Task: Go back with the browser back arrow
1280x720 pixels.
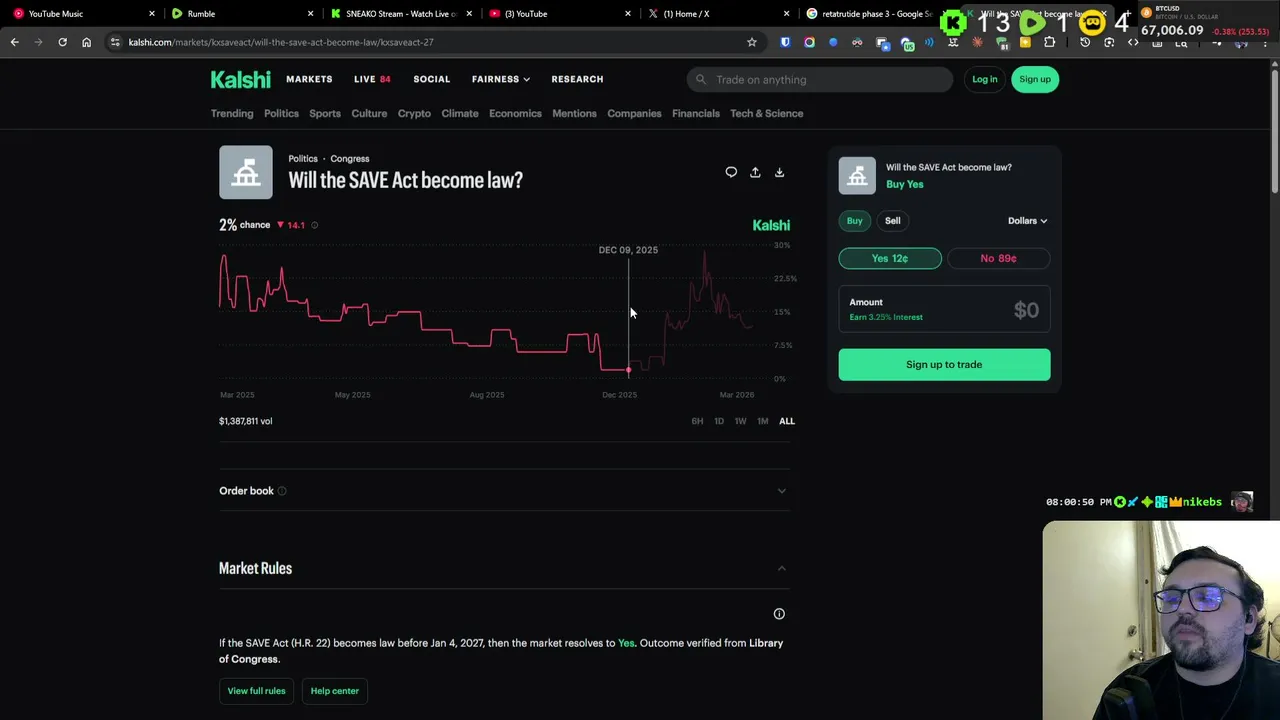Action: coord(14,42)
